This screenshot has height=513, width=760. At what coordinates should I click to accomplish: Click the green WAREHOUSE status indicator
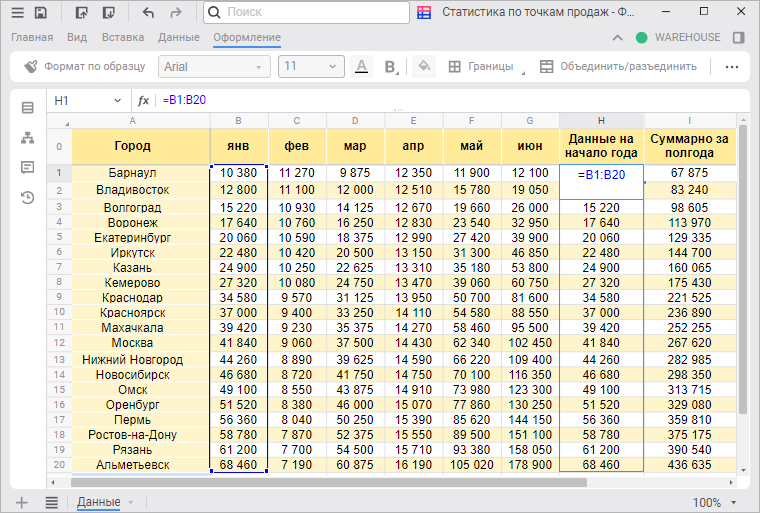[x=641, y=37]
